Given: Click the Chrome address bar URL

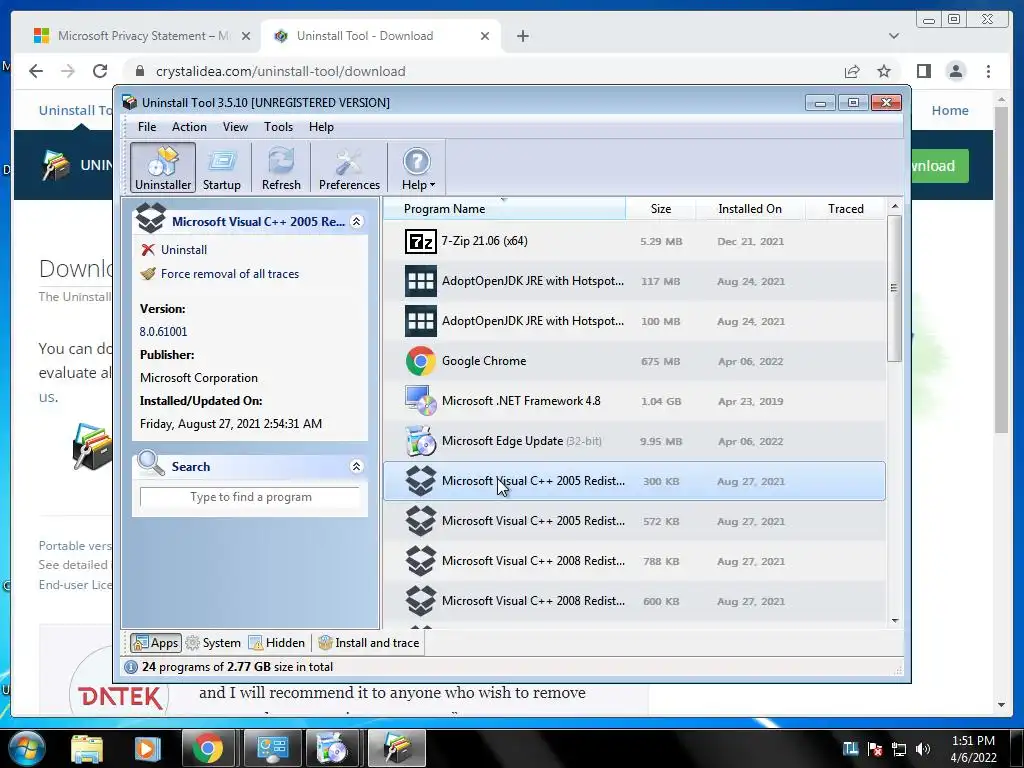Looking at the screenshot, I should click(280, 71).
